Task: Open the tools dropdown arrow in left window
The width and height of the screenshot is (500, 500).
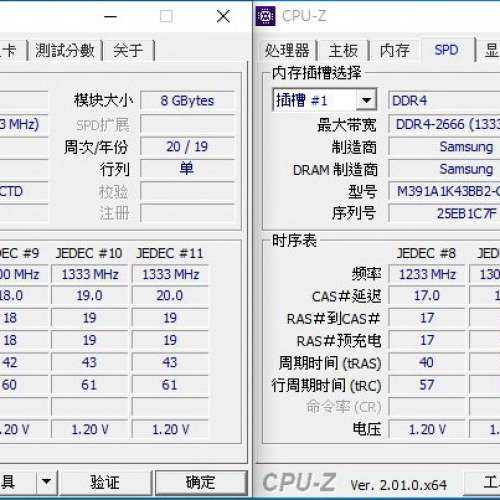Action: coord(47,481)
